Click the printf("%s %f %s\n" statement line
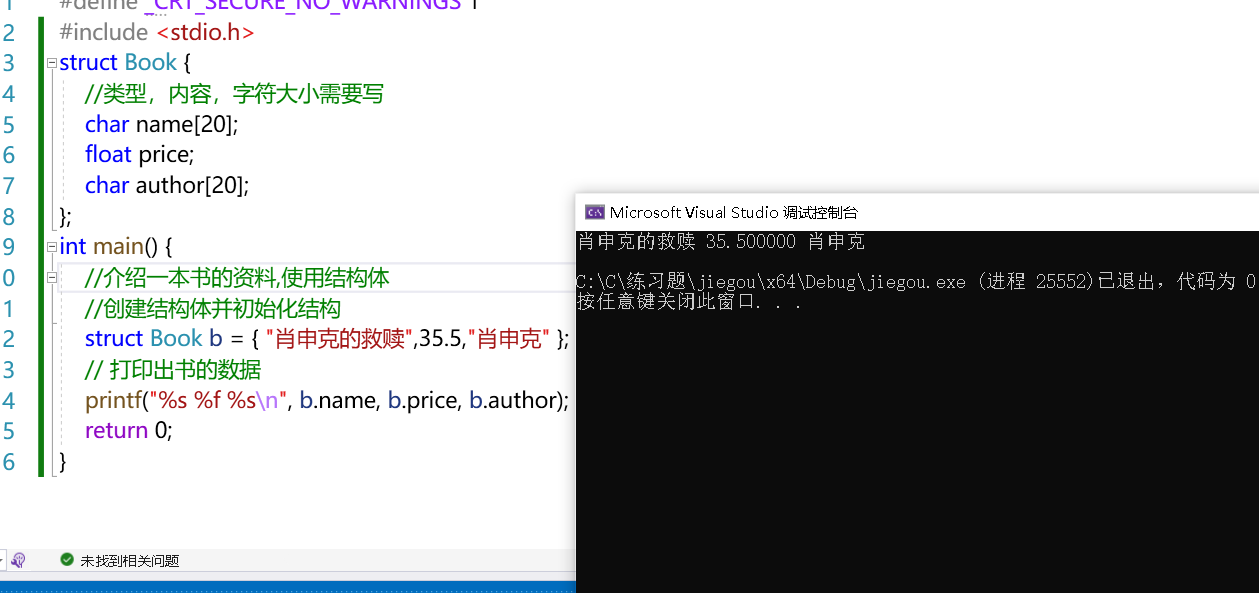1259x593 pixels. (x=327, y=401)
